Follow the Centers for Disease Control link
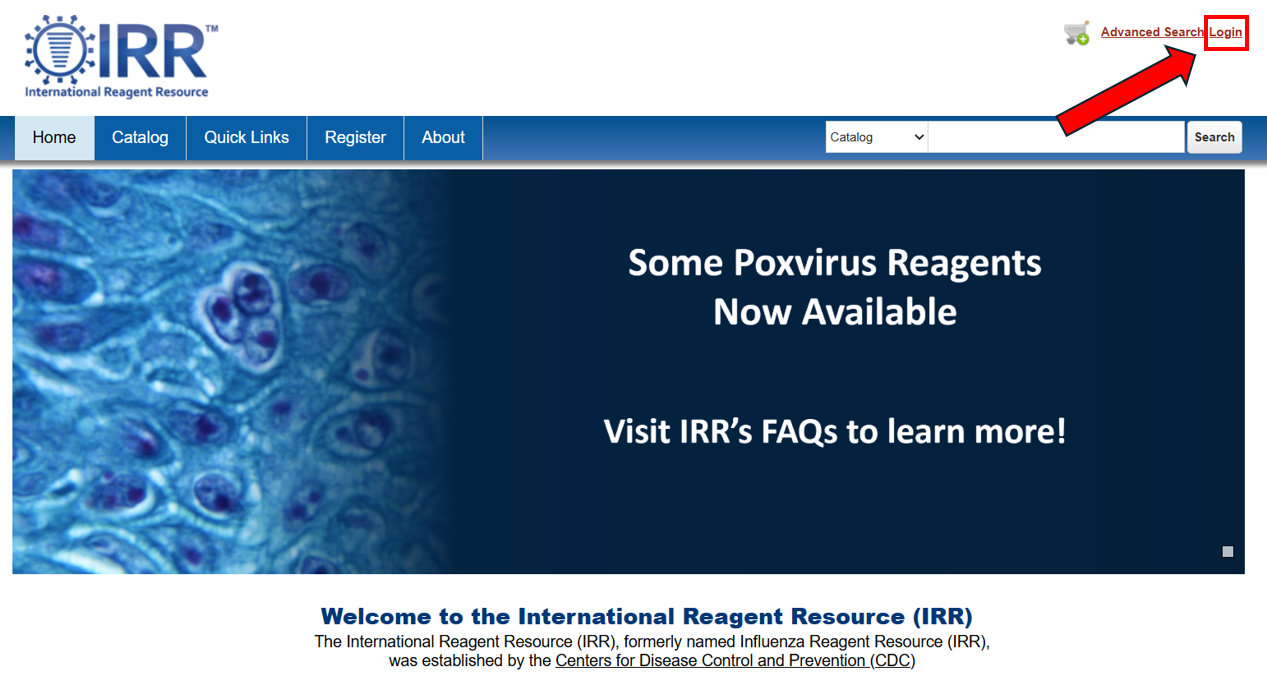The width and height of the screenshot is (1267, 677). 735,661
